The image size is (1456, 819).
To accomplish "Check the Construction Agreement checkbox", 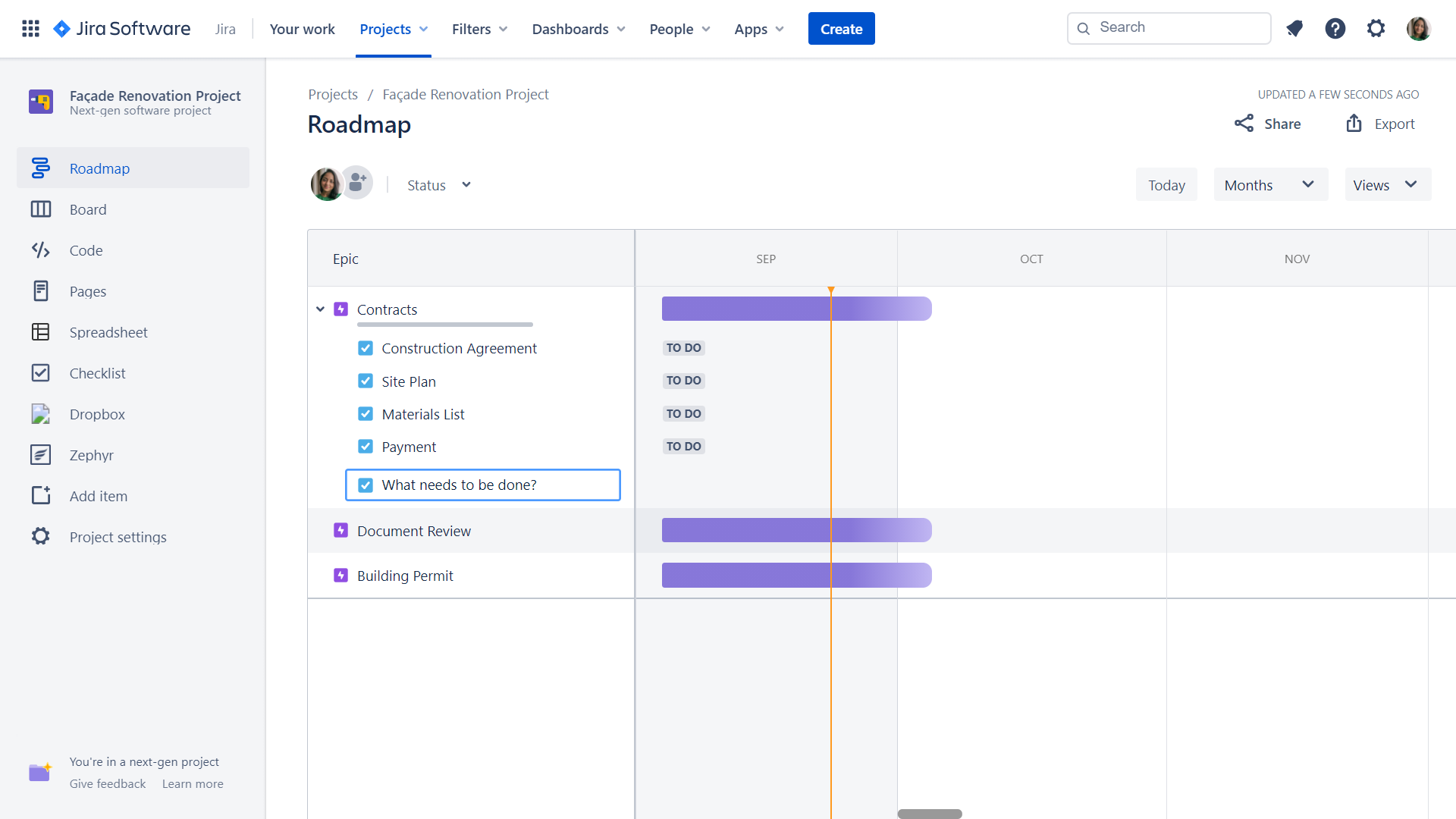I will click(366, 347).
